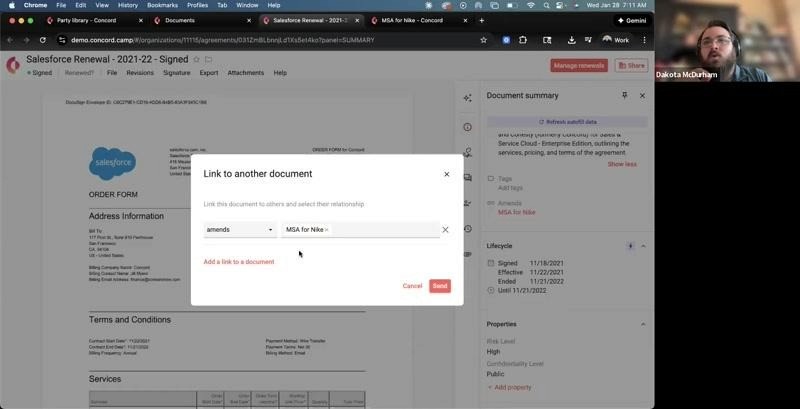Click the Until 11/21/2022 lifecycle entry
The height and width of the screenshot is (409, 800).
pos(522,291)
